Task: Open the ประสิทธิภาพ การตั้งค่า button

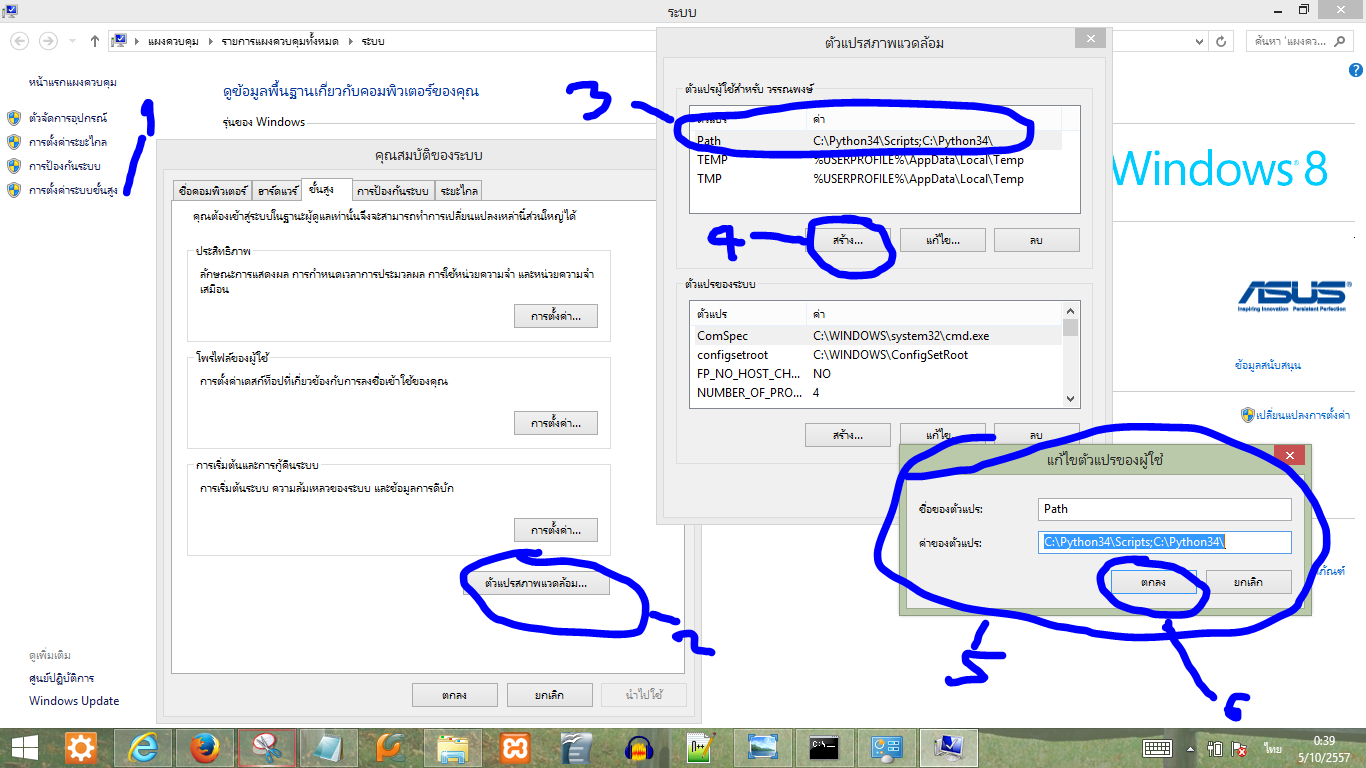Action: click(556, 316)
